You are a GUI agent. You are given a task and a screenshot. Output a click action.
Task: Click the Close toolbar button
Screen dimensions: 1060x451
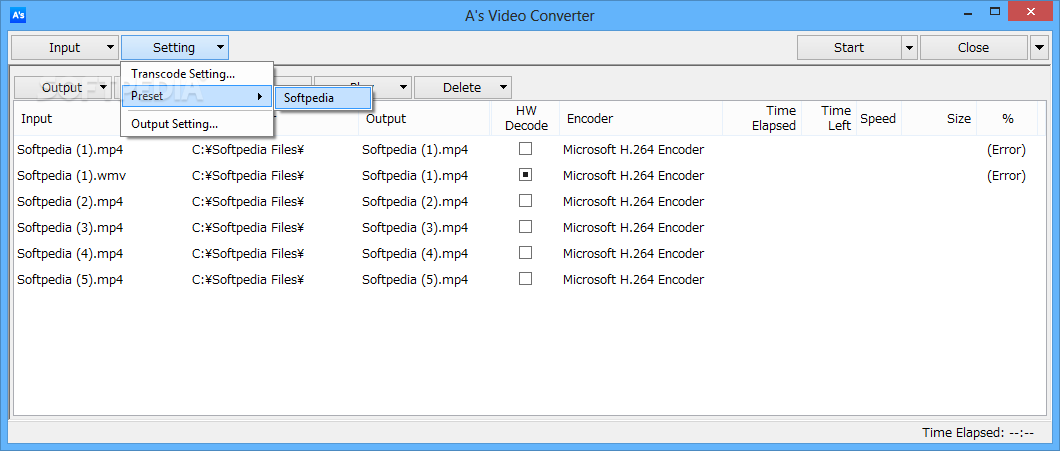(973, 48)
